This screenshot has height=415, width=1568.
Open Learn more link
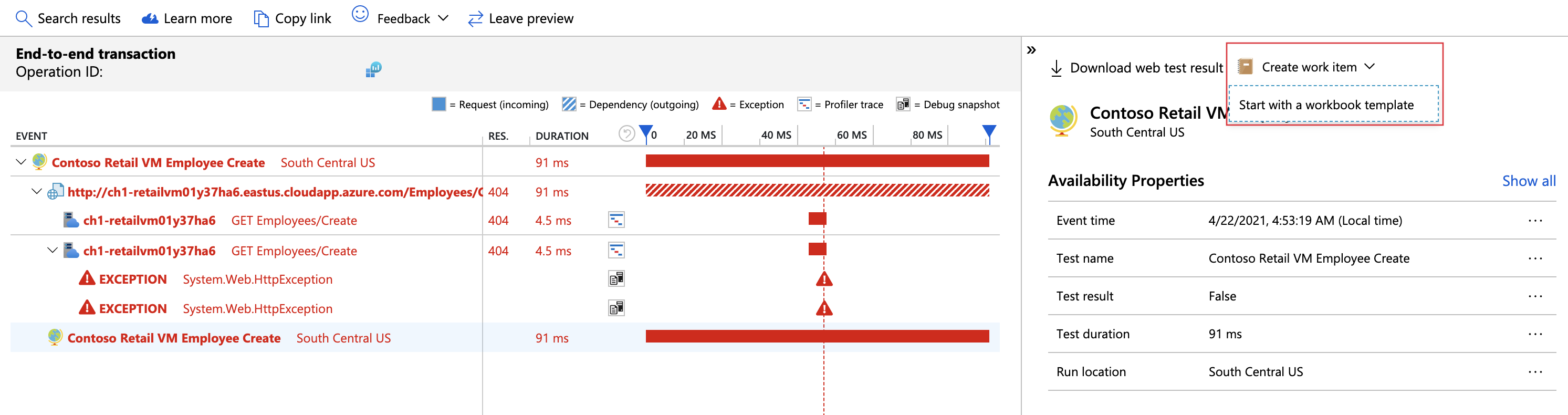pos(187,18)
